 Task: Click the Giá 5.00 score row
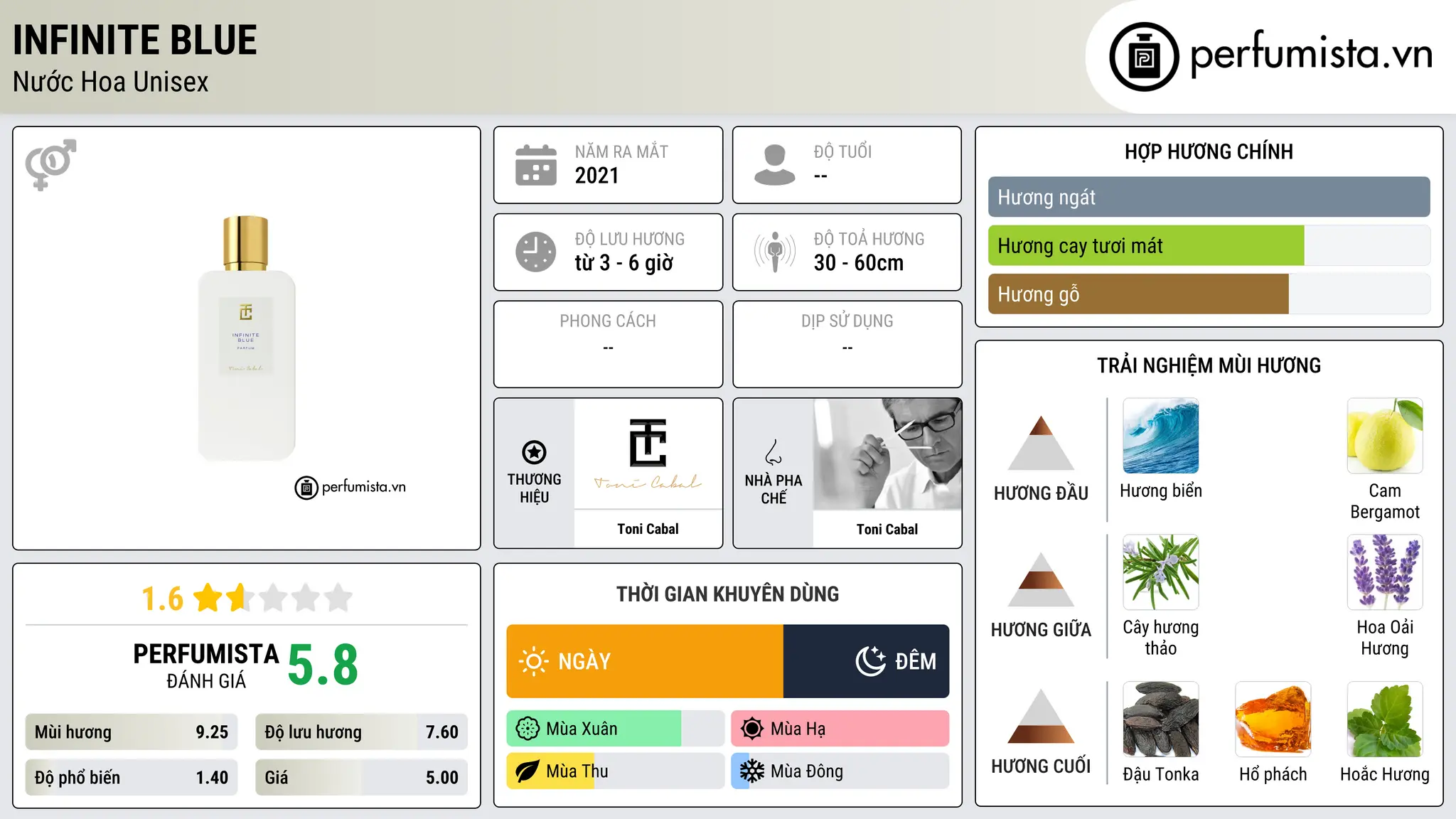point(361,778)
